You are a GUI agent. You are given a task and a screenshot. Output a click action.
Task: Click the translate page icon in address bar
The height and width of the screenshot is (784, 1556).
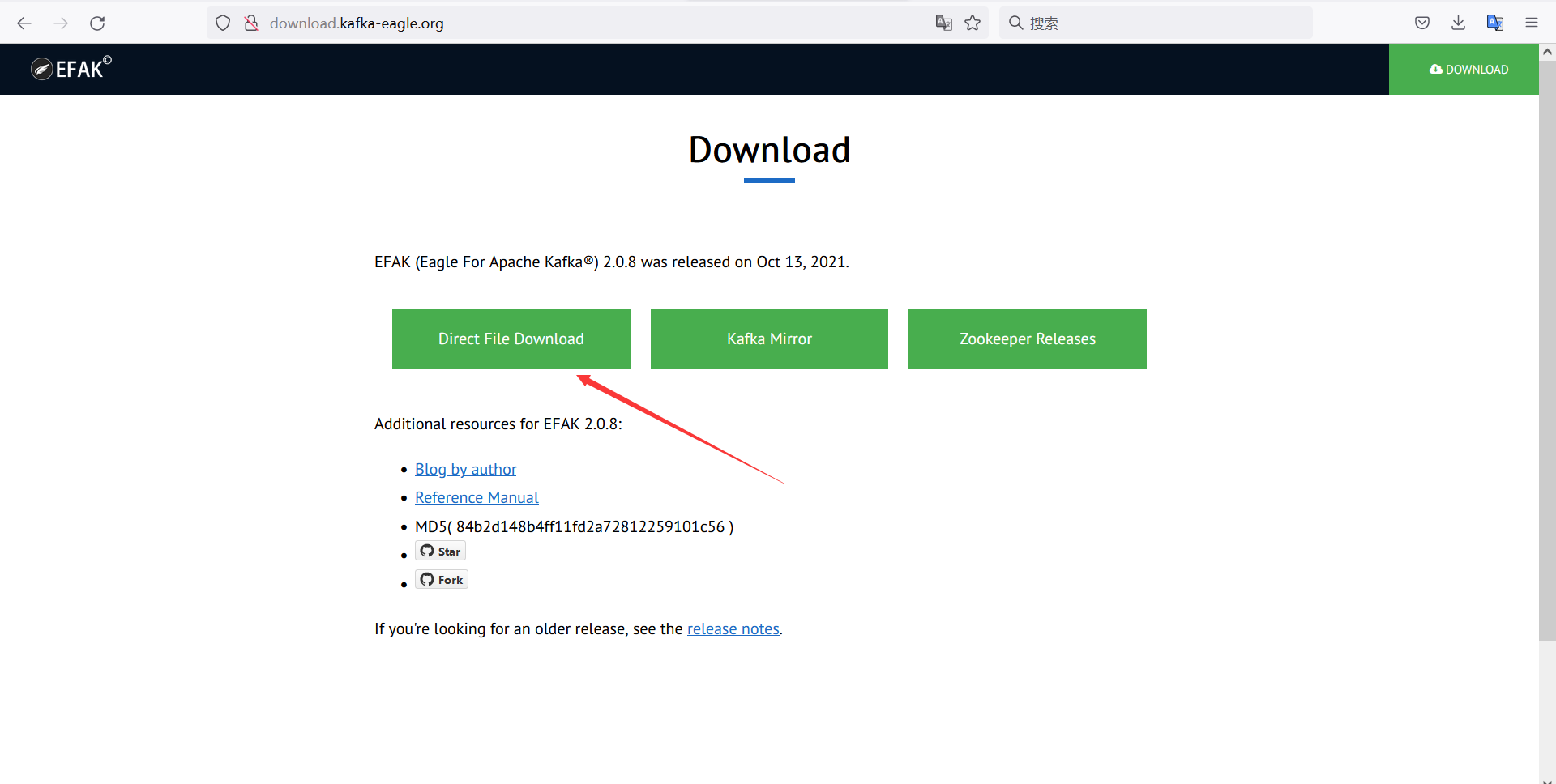click(x=943, y=23)
